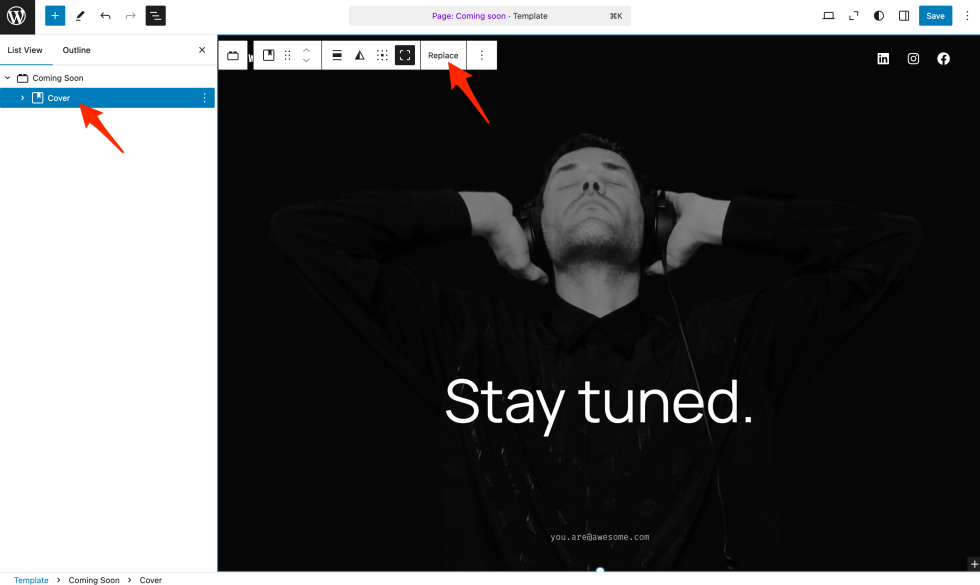Switch to the List View tab
The height and width of the screenshot is (585, 980).
pyautogui.click(x=25, y=50)
